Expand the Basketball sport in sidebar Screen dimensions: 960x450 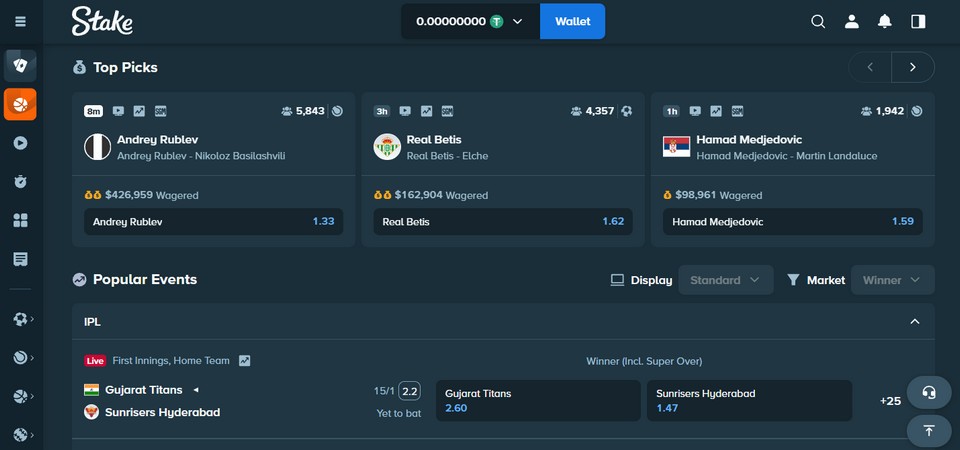click(x=23, y=396)
